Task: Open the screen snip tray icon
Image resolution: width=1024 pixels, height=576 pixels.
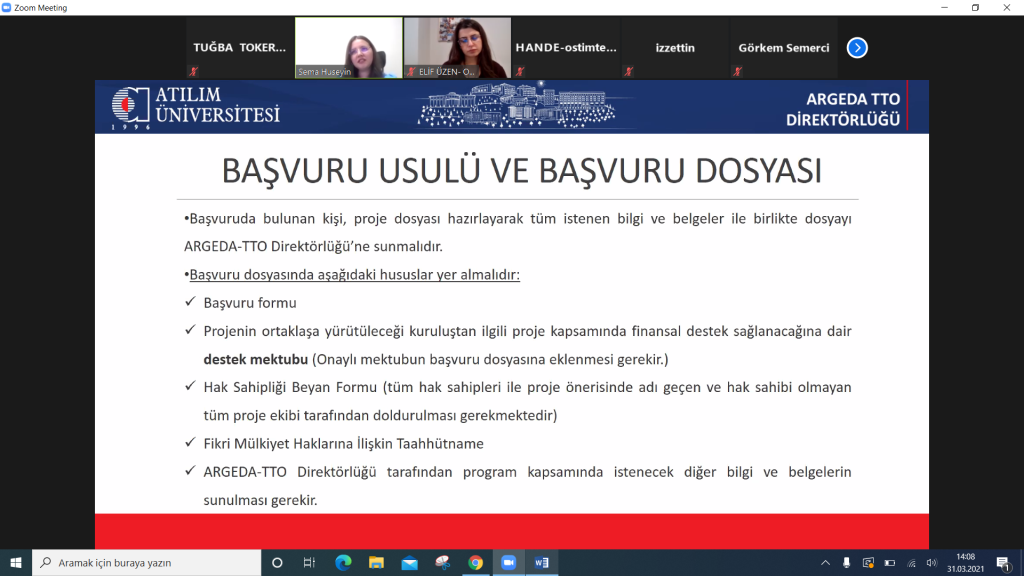Action: coord(868,563)
